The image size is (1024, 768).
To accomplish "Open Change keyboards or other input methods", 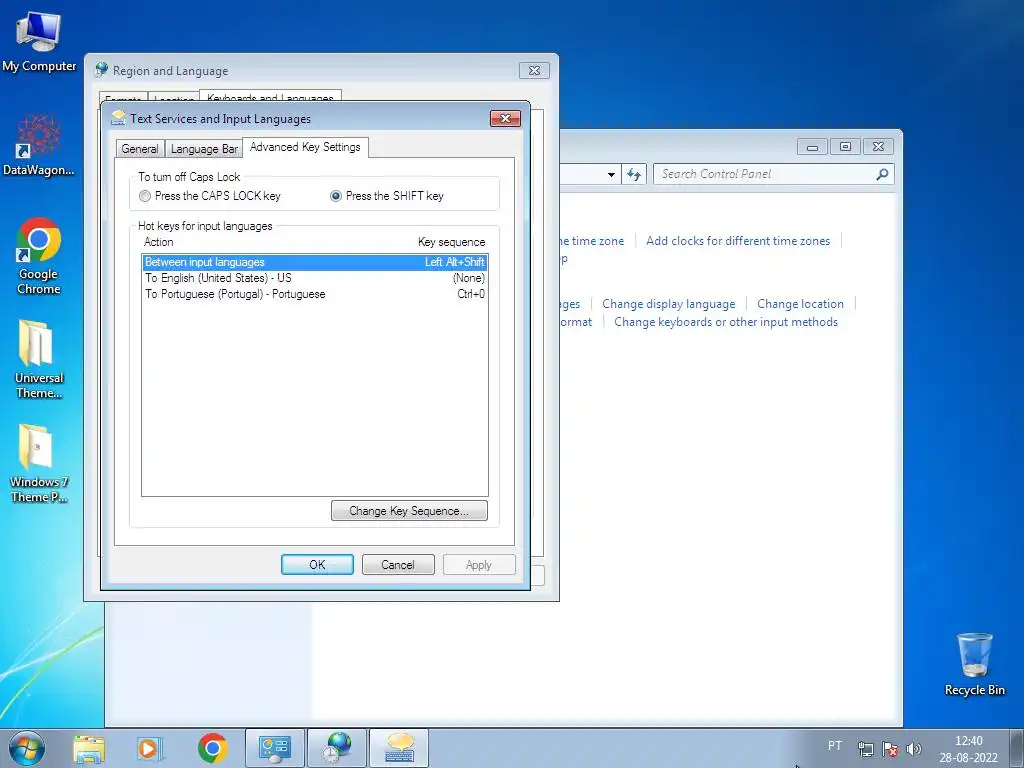I will pyautogui.click(x=726, y=322).
